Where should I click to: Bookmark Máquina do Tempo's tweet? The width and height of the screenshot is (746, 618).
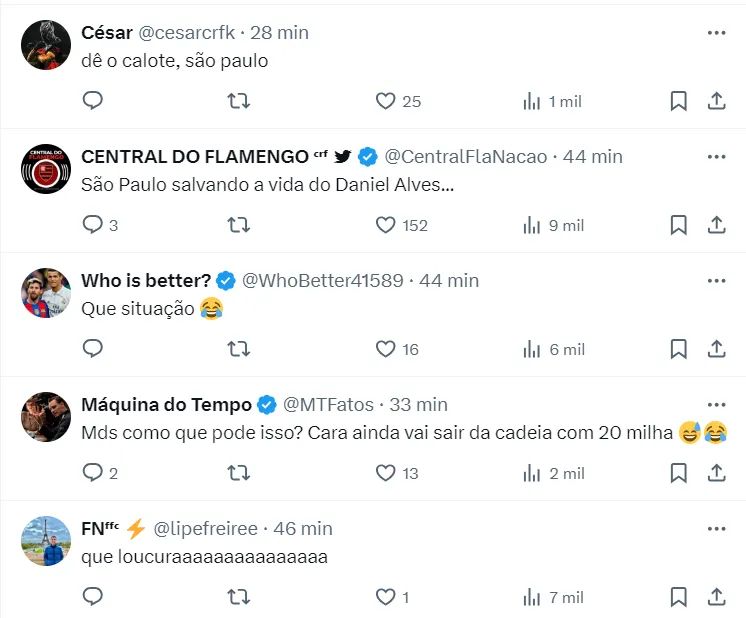(x=678, y=473)
